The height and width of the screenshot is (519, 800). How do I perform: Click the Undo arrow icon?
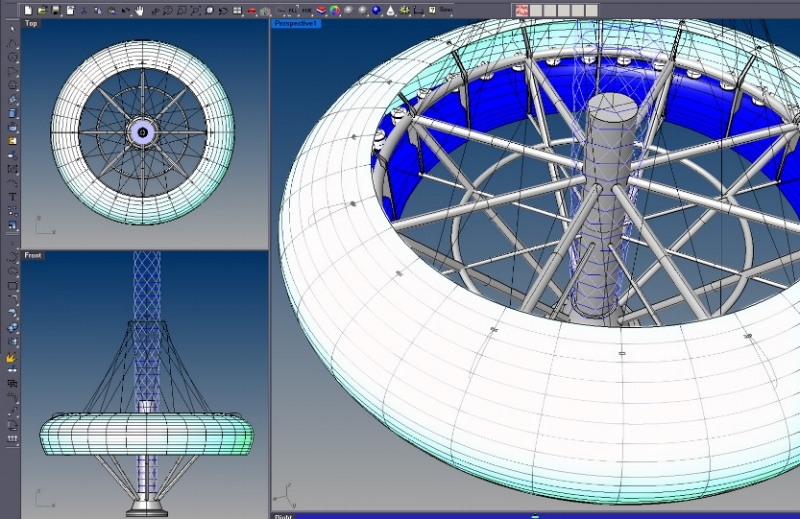coord(126,10)
